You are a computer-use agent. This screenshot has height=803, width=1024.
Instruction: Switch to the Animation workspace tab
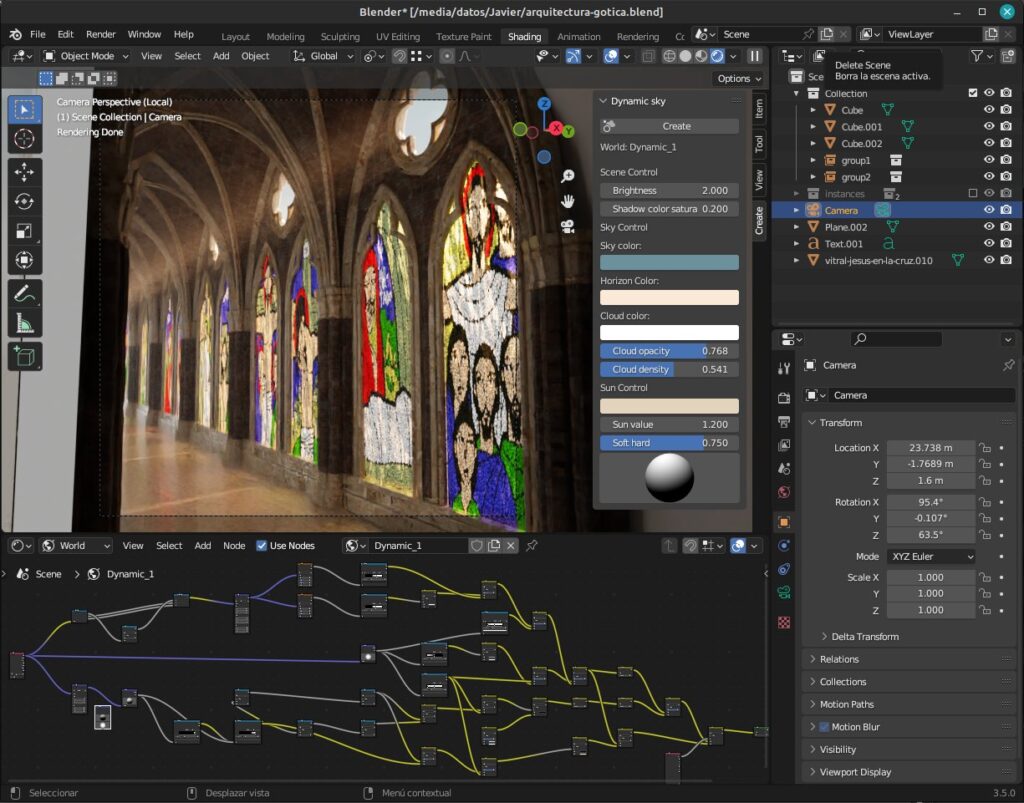coord(579,37)
